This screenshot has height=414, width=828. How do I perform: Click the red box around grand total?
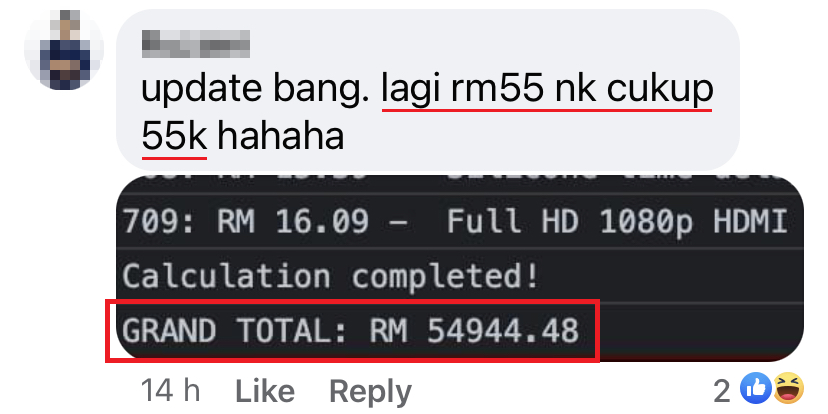(353, 331)
